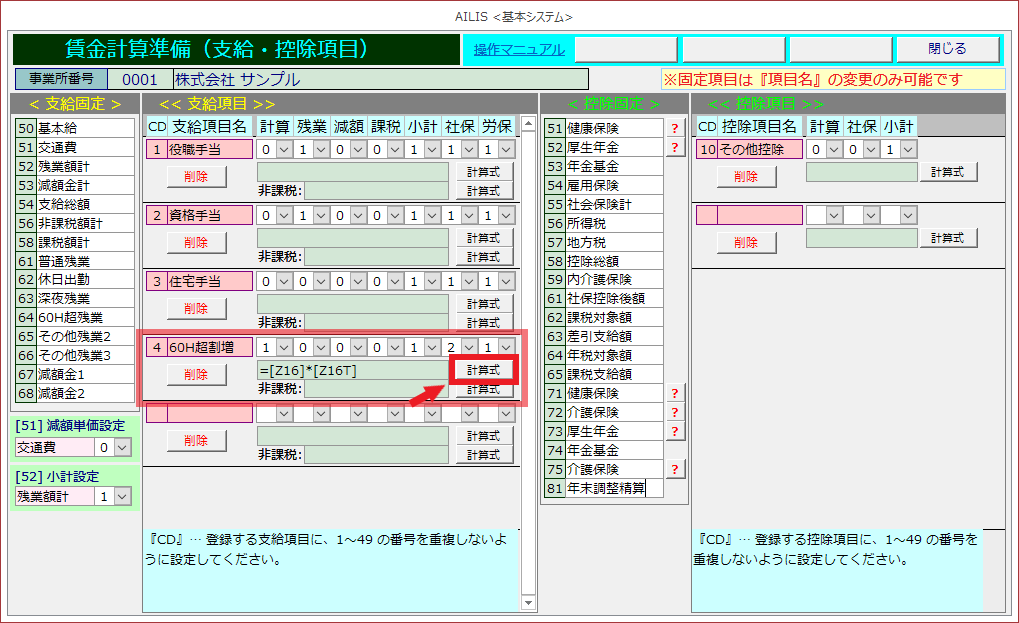This screenshot has width=1019, height=623.
Task: Delete the 資格手当 item with 削除
Action: coord(197,241)
